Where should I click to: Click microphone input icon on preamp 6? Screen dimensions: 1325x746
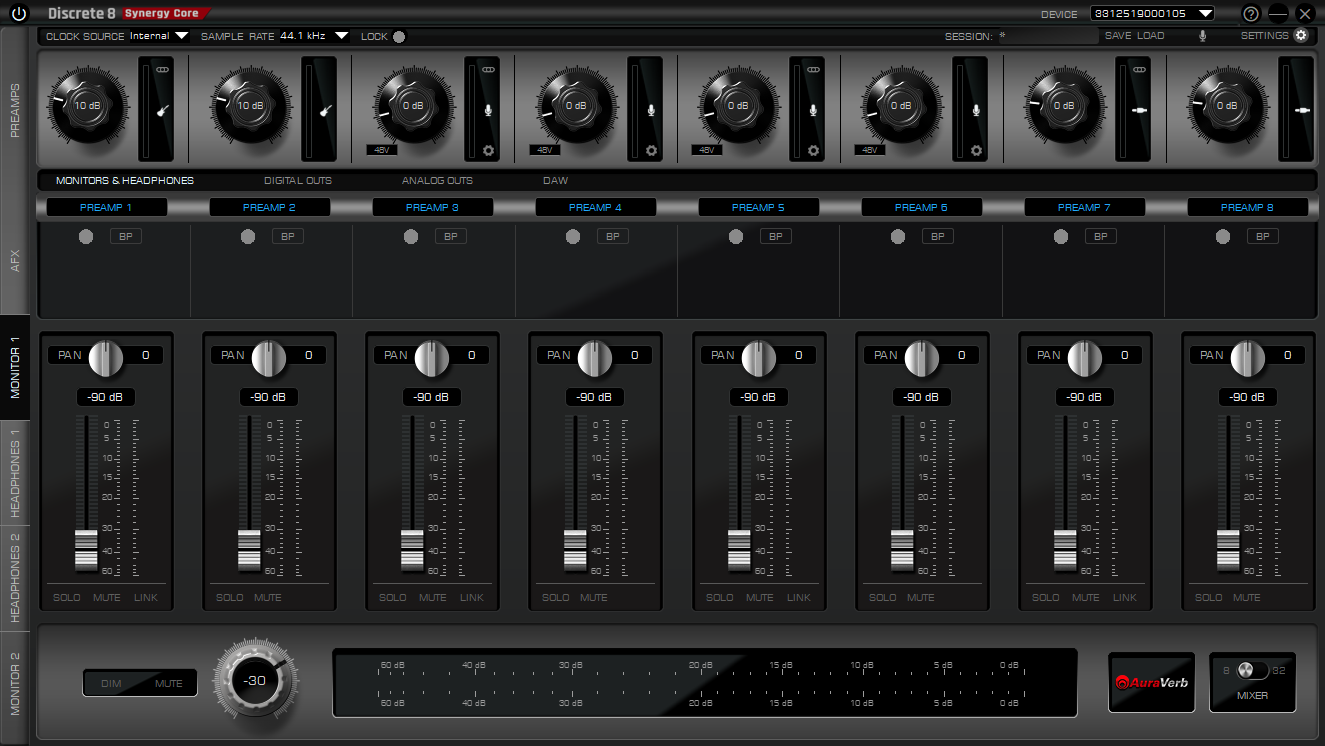[977, 110]
